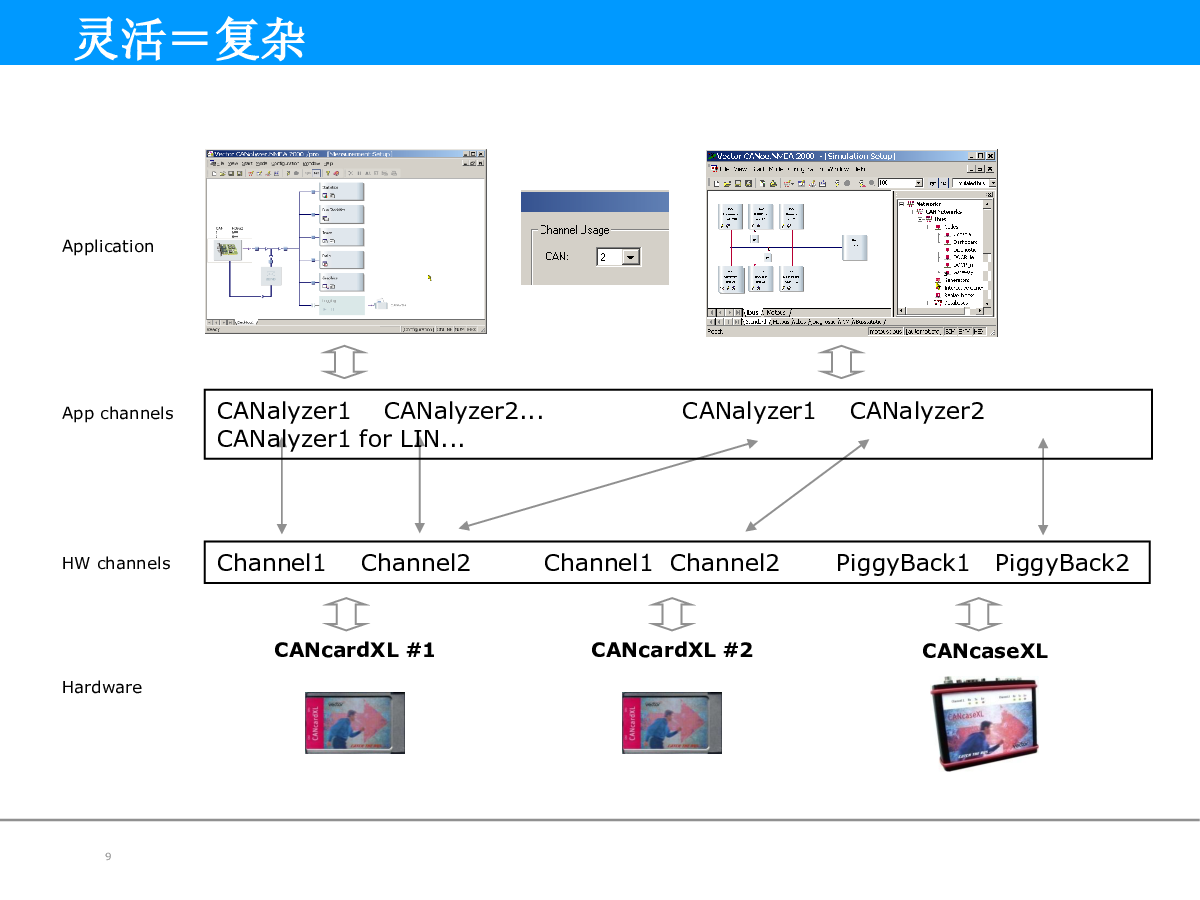Click the CANcardXL #2 hardware image
1200x900 pixels.
tap(672, 722)
